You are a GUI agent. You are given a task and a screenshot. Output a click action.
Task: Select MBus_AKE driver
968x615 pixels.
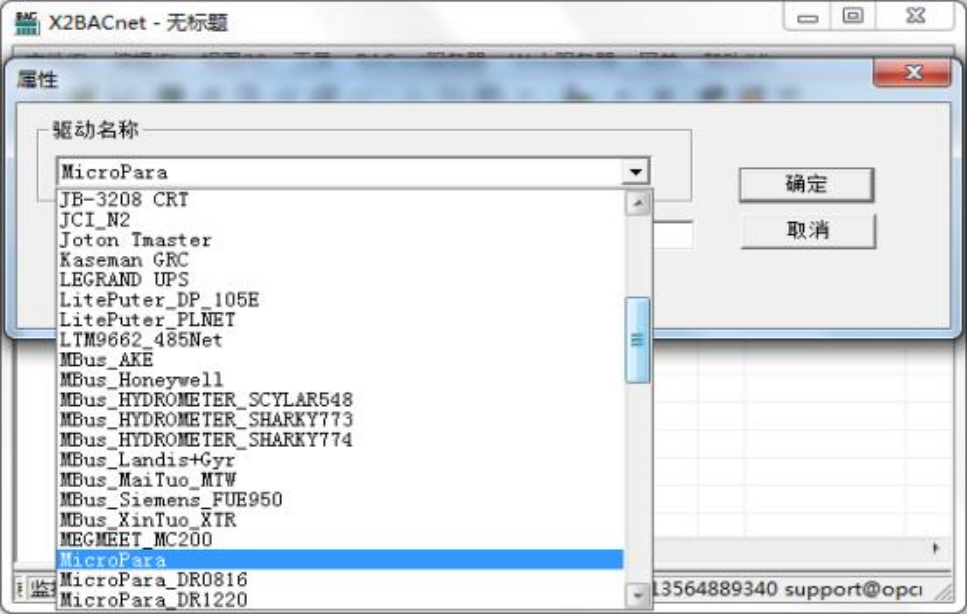(340, 359)
